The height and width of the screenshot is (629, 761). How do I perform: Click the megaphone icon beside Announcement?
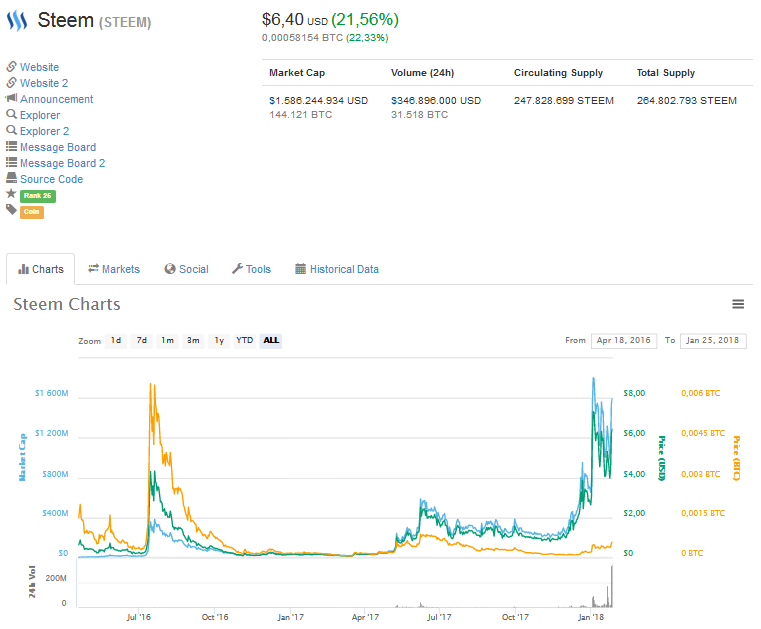(x=11, y=98)
